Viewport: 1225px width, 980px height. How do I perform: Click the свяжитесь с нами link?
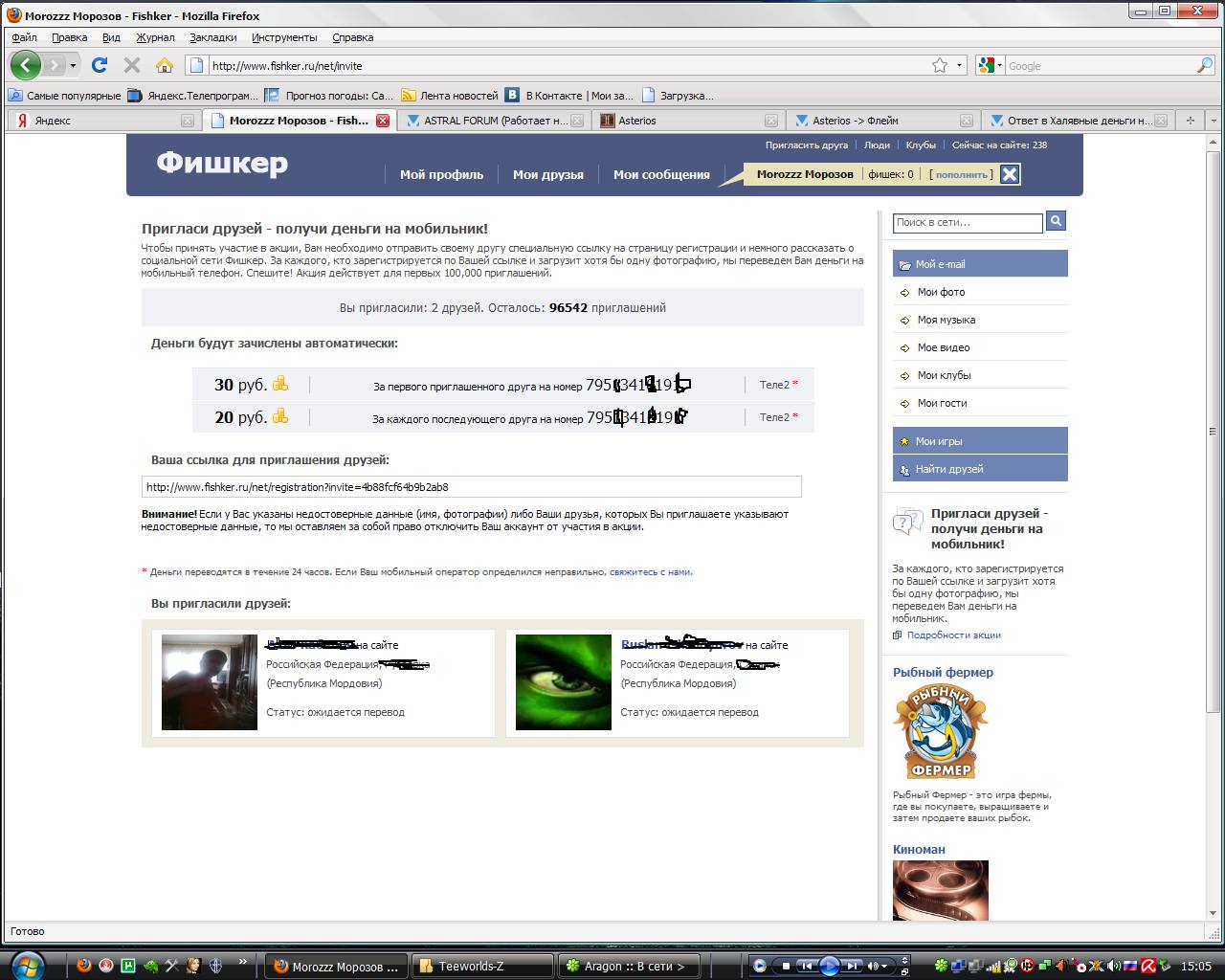pyautogui.click(x=651, y=572)
